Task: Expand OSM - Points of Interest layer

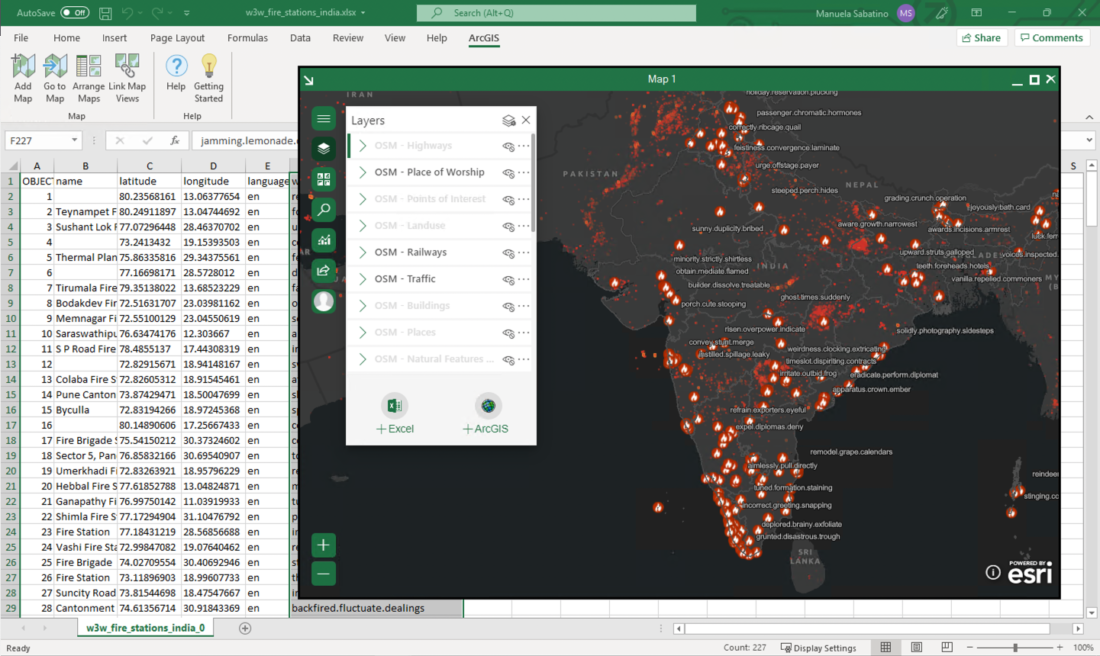Action: click(363, 199)
